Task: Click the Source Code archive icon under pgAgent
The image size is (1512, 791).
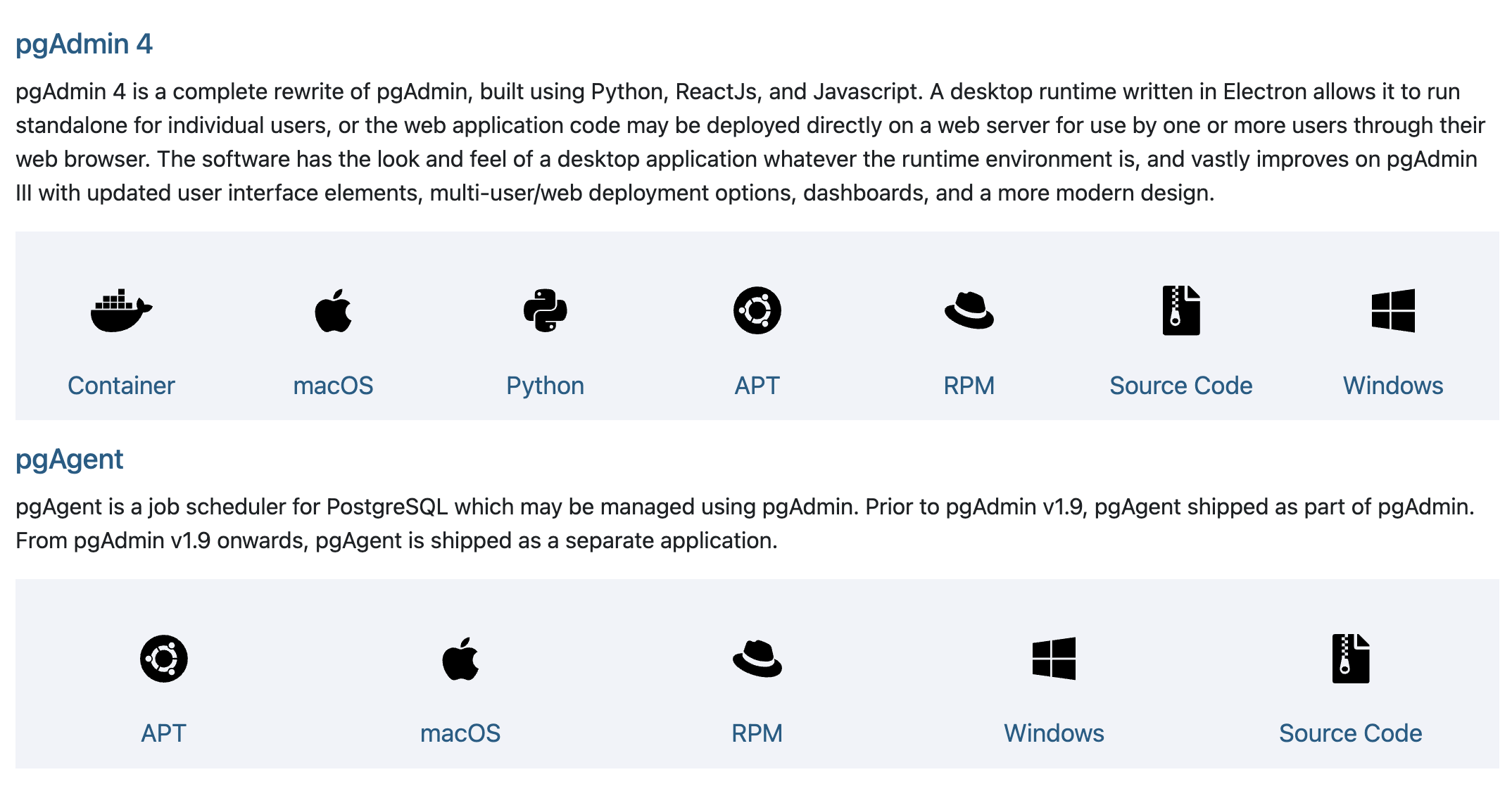Action: click(1350, 659)
